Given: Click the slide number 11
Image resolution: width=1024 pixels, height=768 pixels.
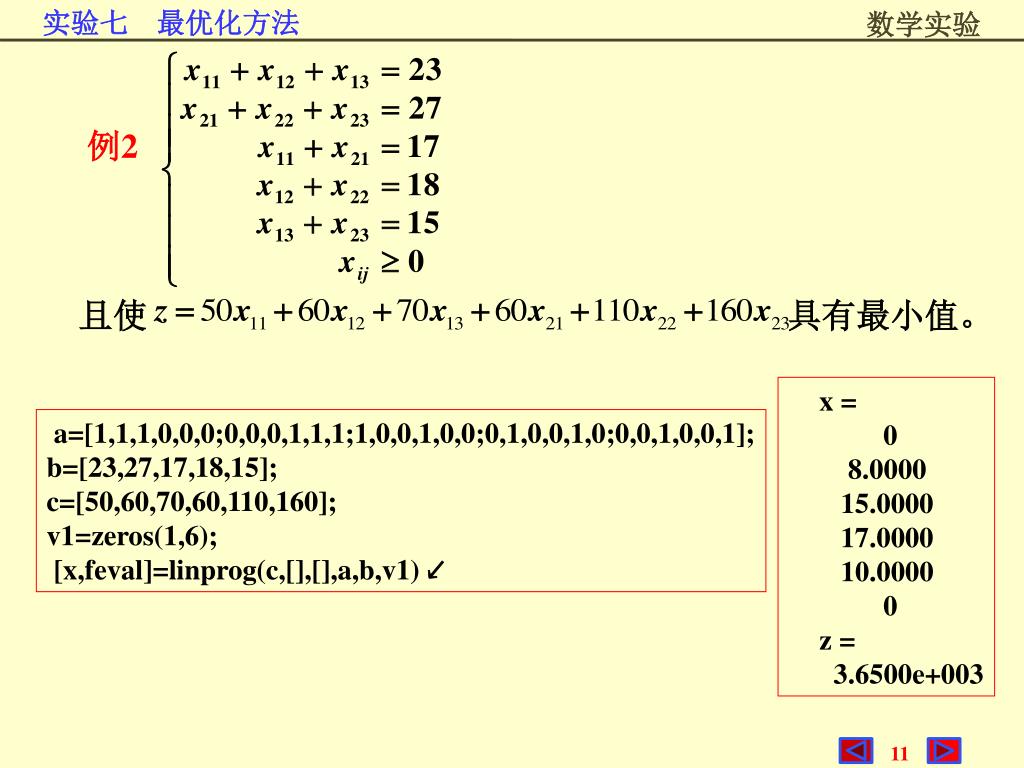Looking at the screenshot, I should (x=899, y=754).
